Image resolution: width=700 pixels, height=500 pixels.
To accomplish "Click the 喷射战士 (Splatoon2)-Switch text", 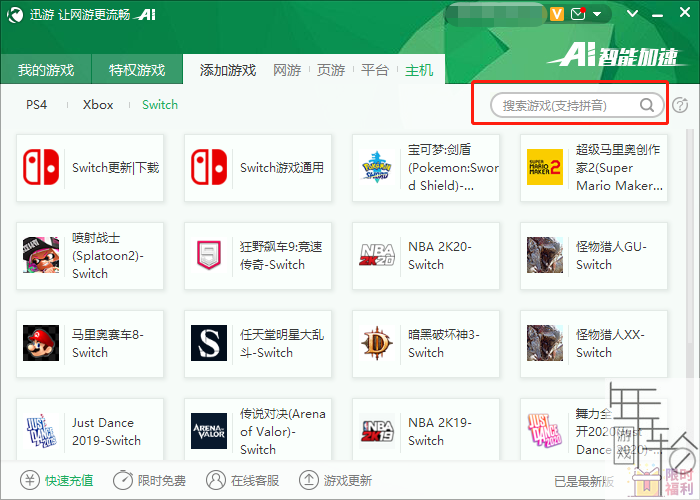I will click(x=108, y=255).
